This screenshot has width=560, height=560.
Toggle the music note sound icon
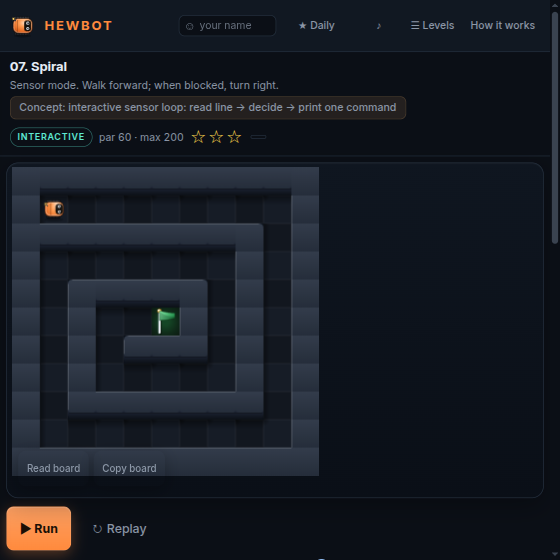pyautogui.click(x=379, y=26)
